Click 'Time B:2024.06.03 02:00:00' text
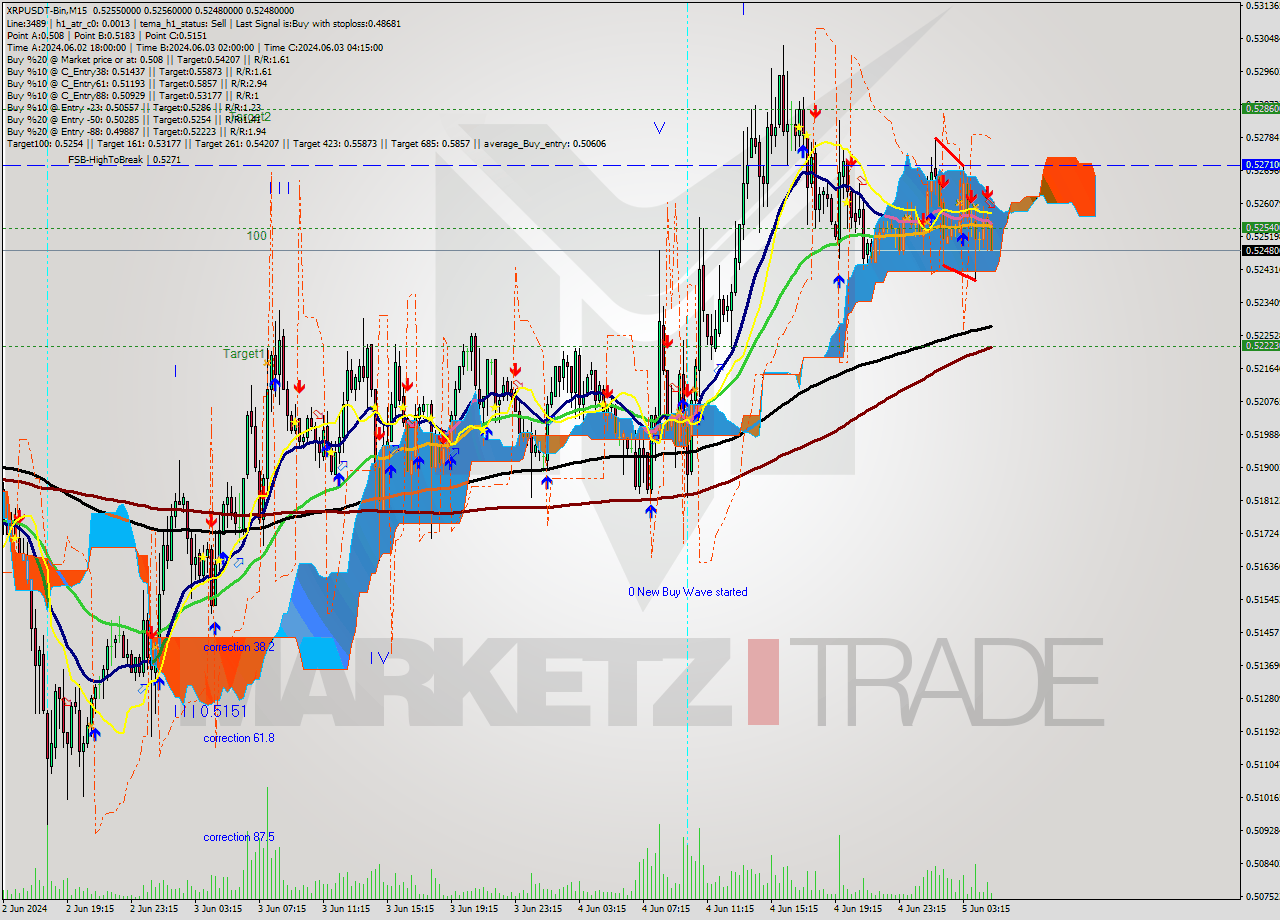Image resolution: width=1280 pixels, height=920 pixels. pos(194,47)
